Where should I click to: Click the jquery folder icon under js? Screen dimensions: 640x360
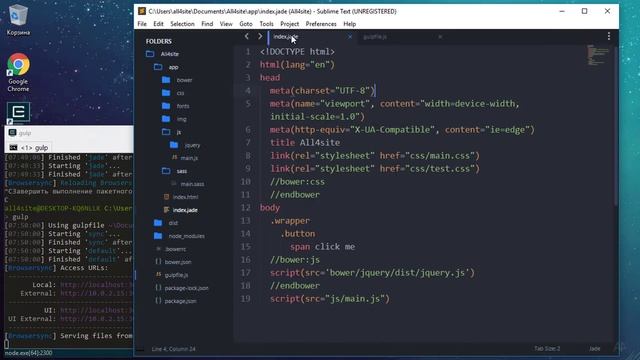[174, 144]
